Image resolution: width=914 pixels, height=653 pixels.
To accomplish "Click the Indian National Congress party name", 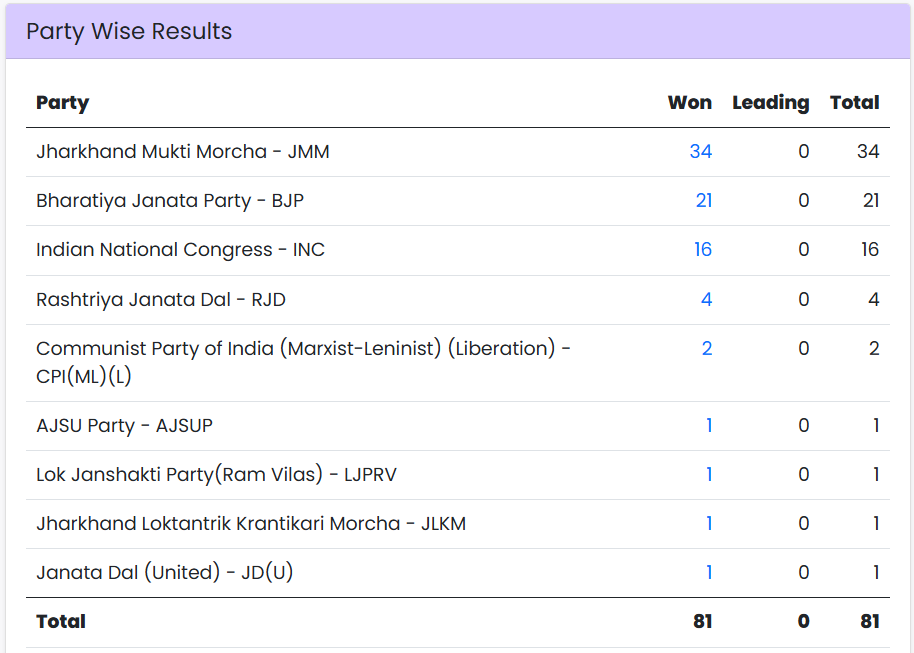I will tap(180, 249).
